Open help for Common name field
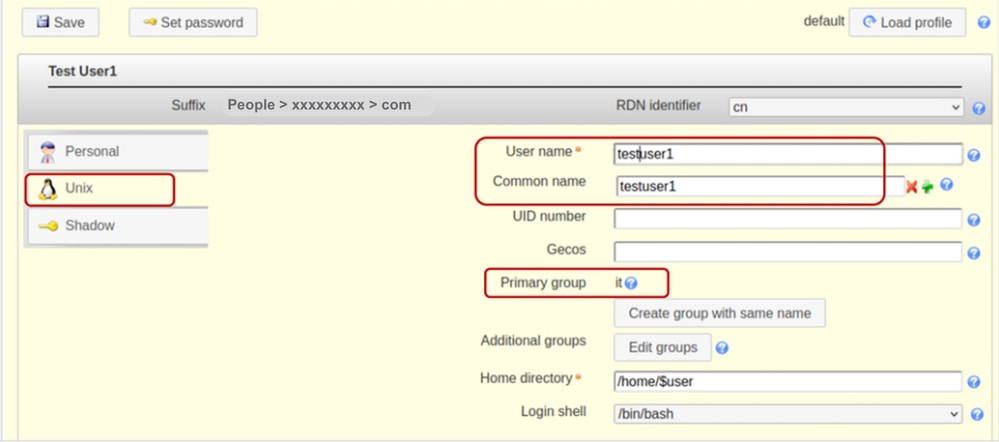 [x=947, y=185]
